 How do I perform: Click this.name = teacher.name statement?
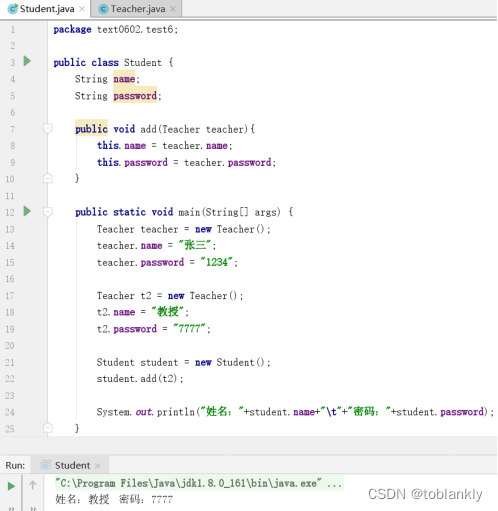(x=165, y=146)
